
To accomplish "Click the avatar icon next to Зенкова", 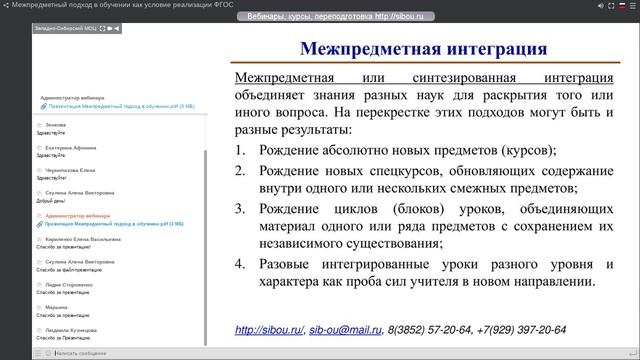I will (40, 125).
